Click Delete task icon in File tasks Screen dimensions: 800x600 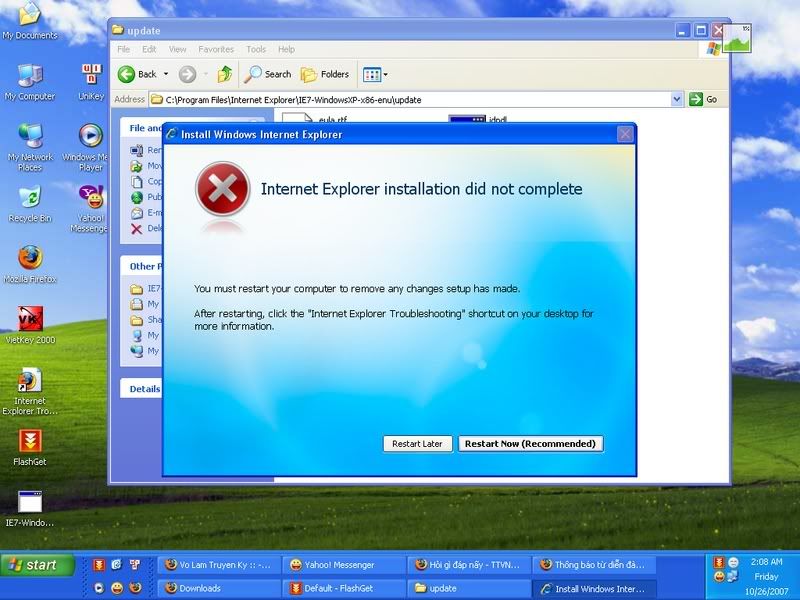tap(136, 229)
